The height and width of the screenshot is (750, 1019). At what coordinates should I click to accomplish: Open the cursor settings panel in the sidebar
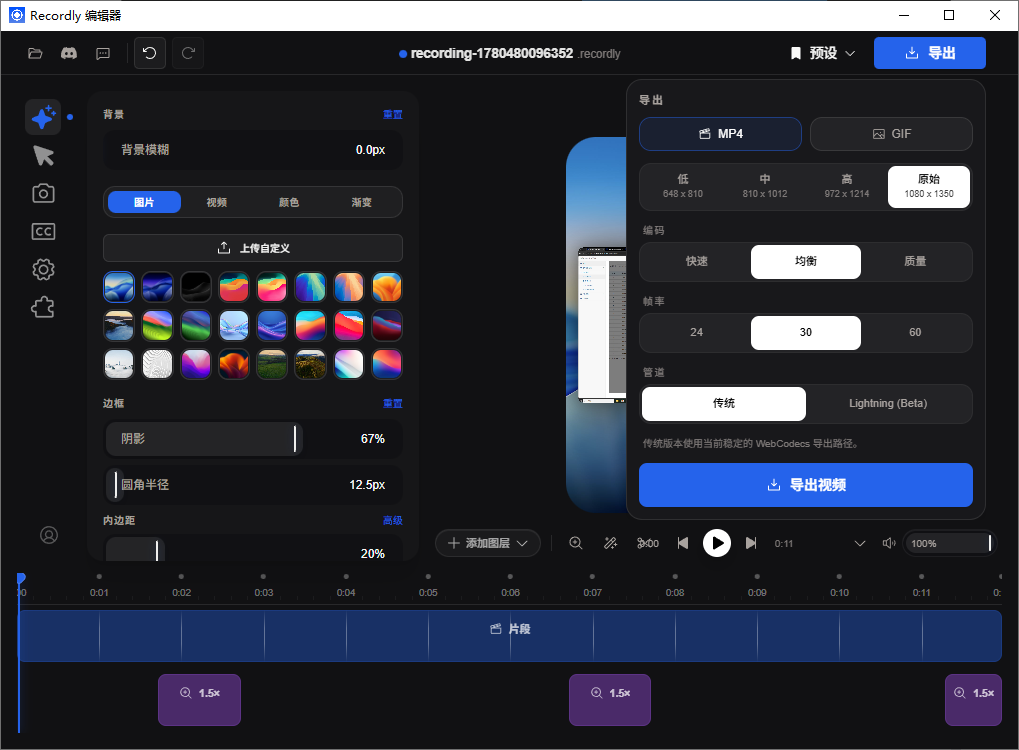[x=44, y=155]
